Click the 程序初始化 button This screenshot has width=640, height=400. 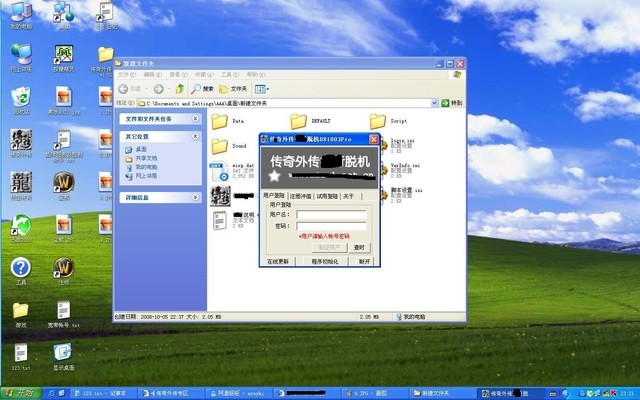click(325, 261)
